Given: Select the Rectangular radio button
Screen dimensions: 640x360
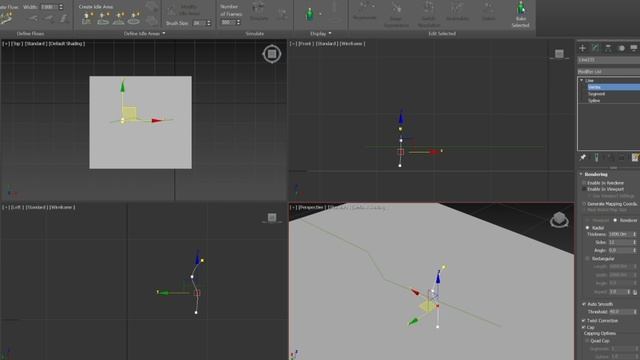Looking at the screenshot, I should (x=587, y=259).
